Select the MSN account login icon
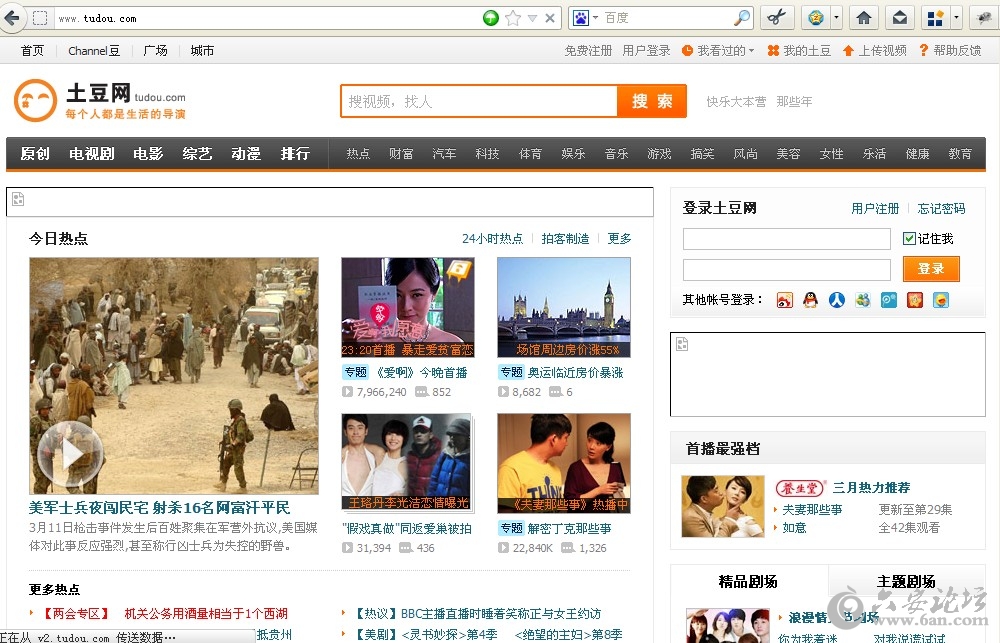The height and width of the screenshot is (643, 1000). click(x=863, y=299)
